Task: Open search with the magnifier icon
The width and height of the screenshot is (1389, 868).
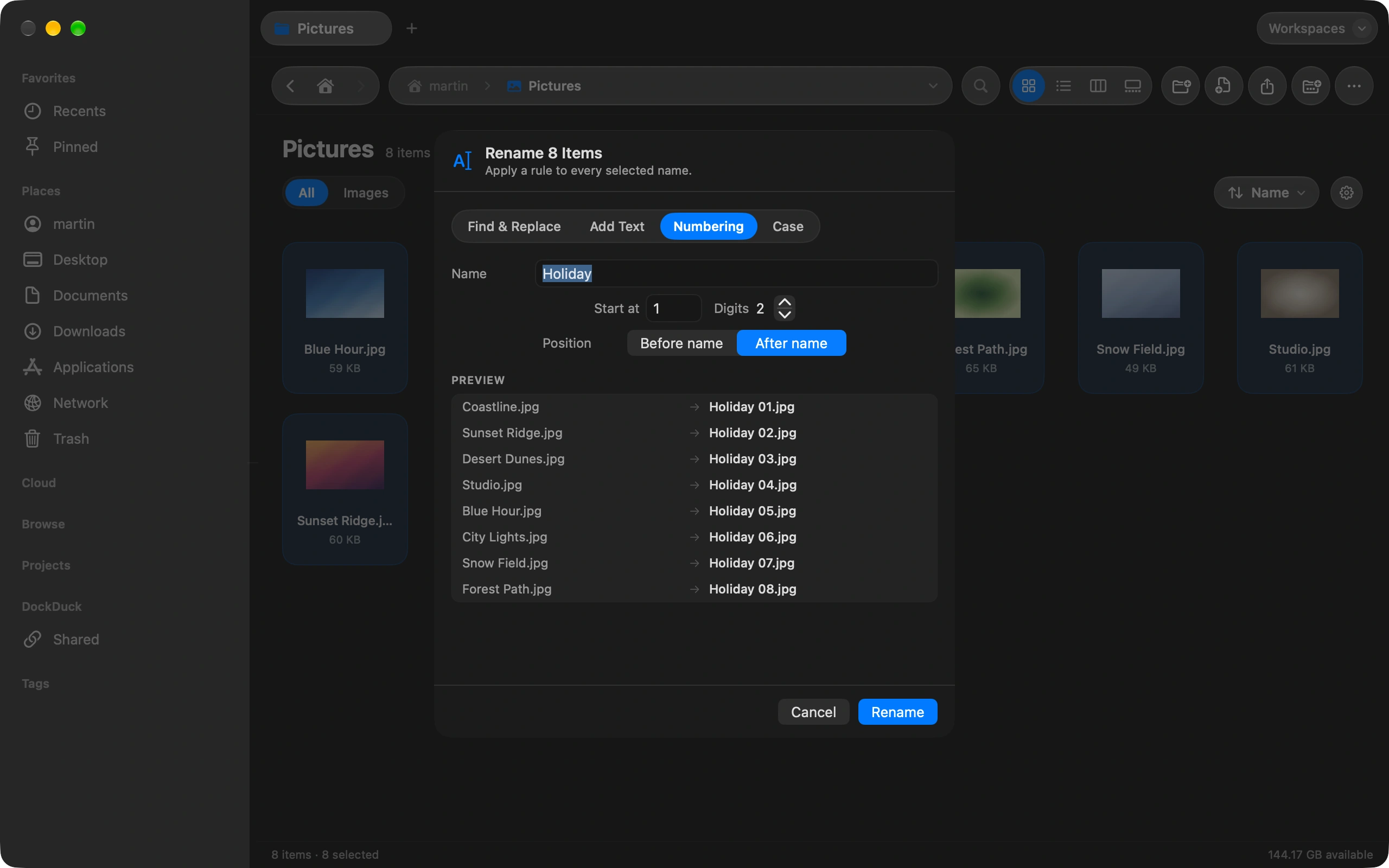Action: click(981, 86)
